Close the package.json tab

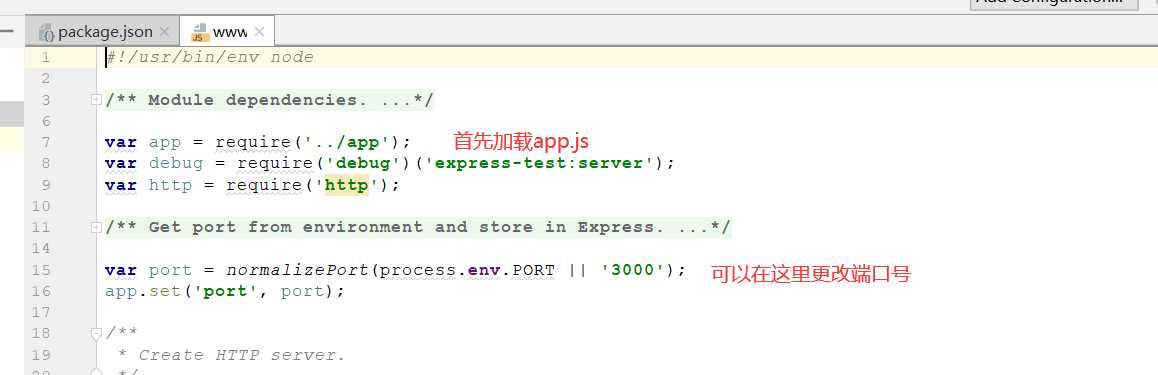click(x=165, y=32)
